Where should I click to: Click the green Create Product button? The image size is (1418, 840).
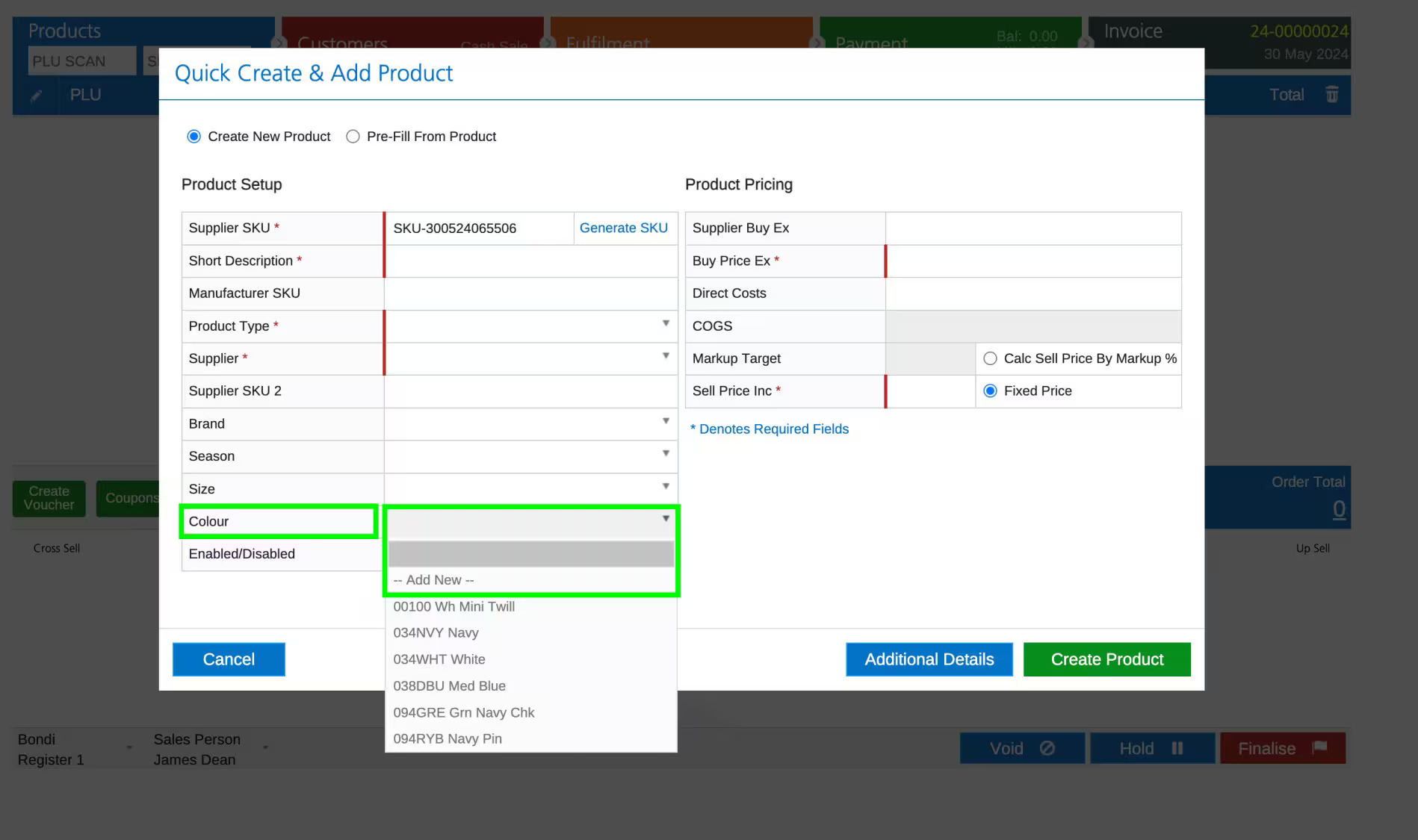click(1106, 659)
